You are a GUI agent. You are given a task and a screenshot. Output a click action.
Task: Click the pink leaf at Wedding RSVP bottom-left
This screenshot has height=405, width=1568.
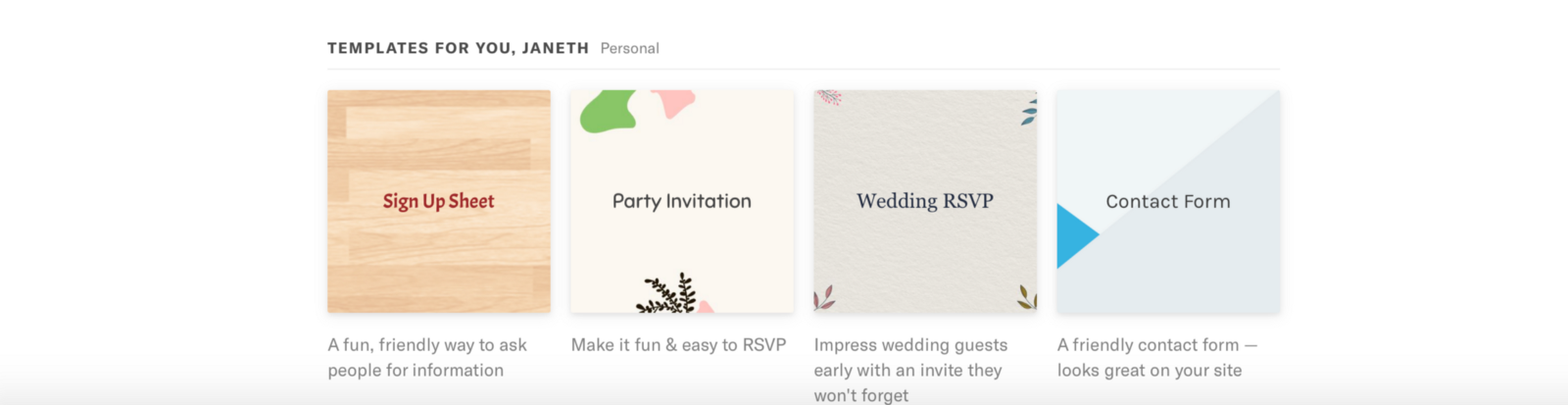(823, 298)
